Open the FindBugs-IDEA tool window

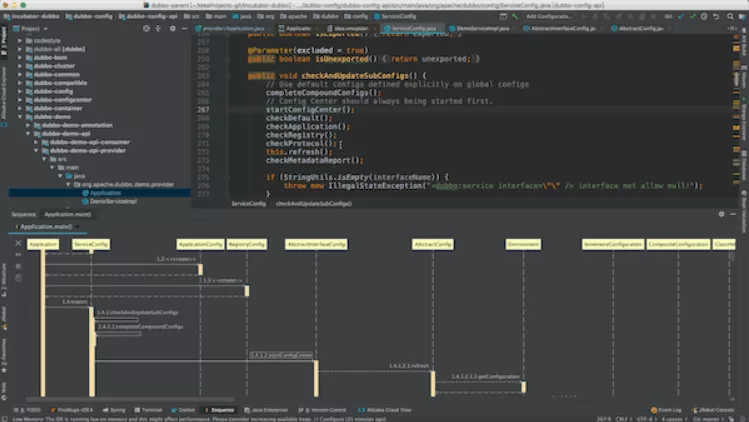pyautogui.click(x=72, y=410)
